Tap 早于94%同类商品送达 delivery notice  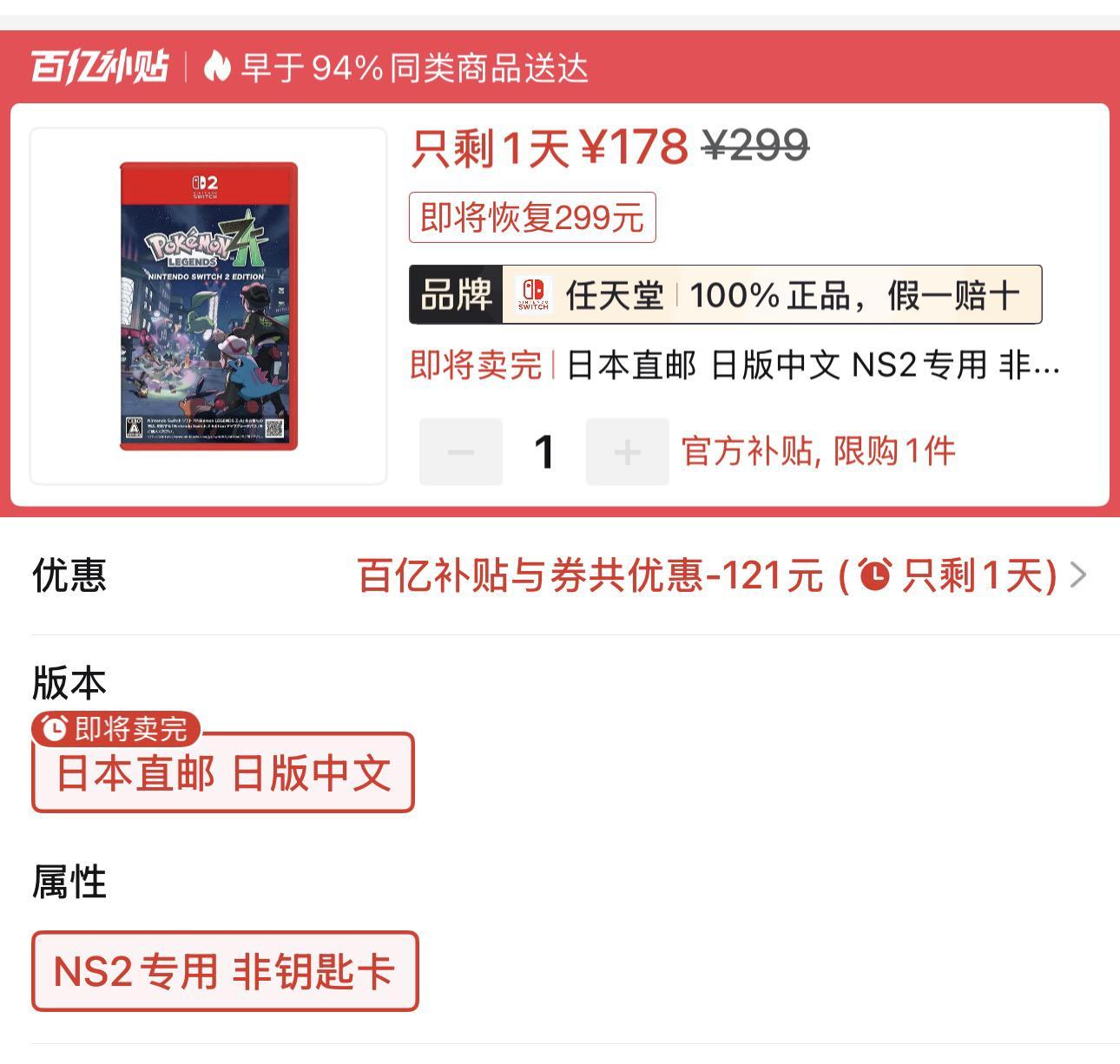pos(415,67)
